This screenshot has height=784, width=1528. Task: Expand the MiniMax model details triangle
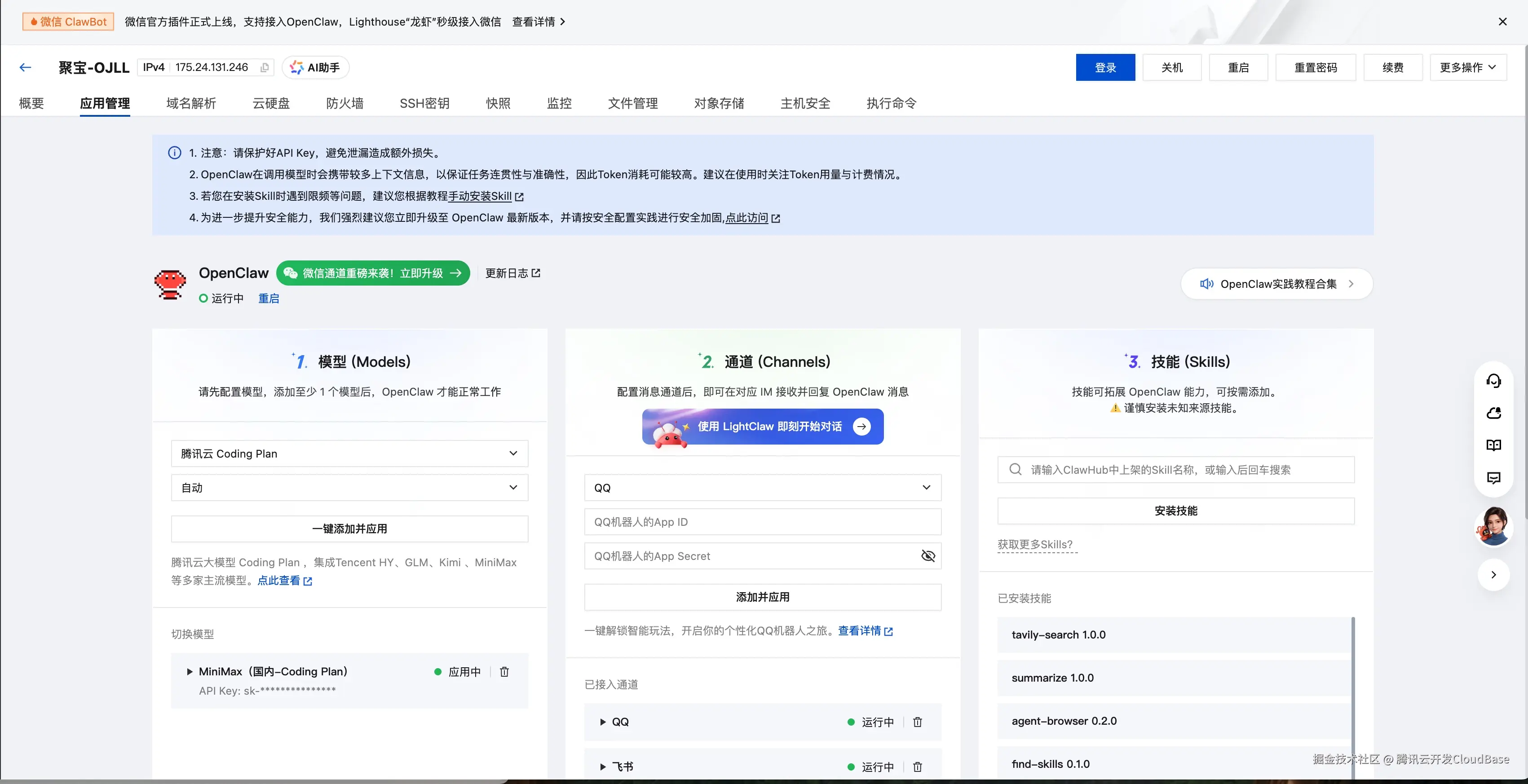(189, 671)
